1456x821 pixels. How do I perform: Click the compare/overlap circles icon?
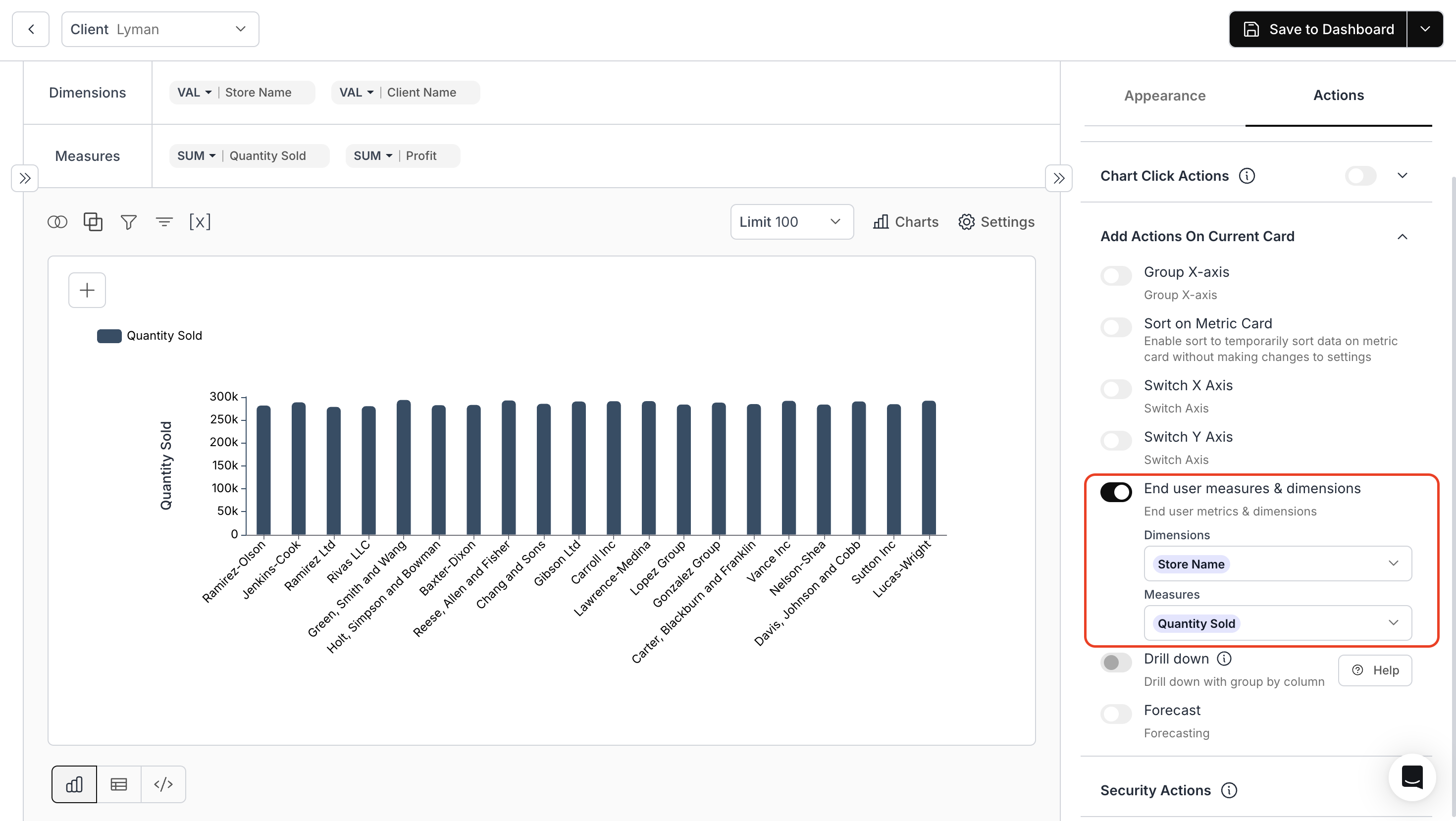point(57,221)
